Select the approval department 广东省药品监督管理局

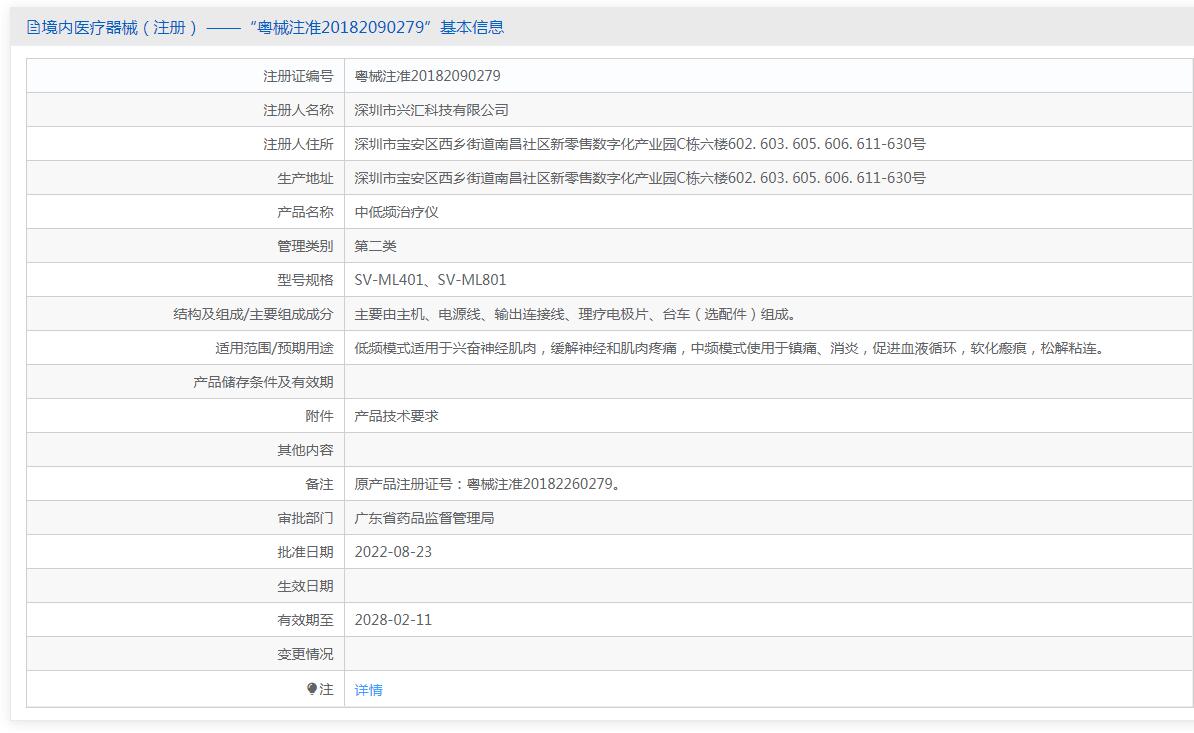[x=424, y=518]
